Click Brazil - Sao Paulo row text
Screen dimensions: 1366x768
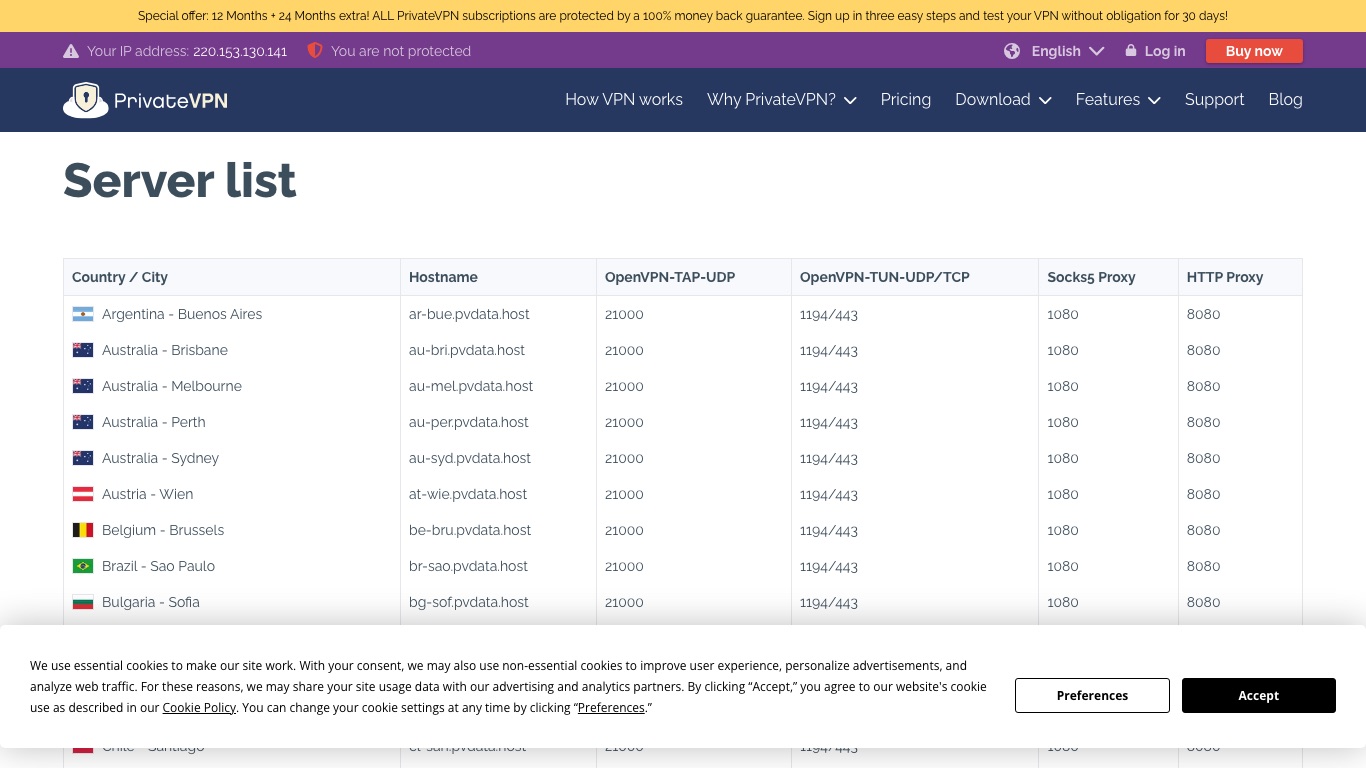tap(158, 566)
